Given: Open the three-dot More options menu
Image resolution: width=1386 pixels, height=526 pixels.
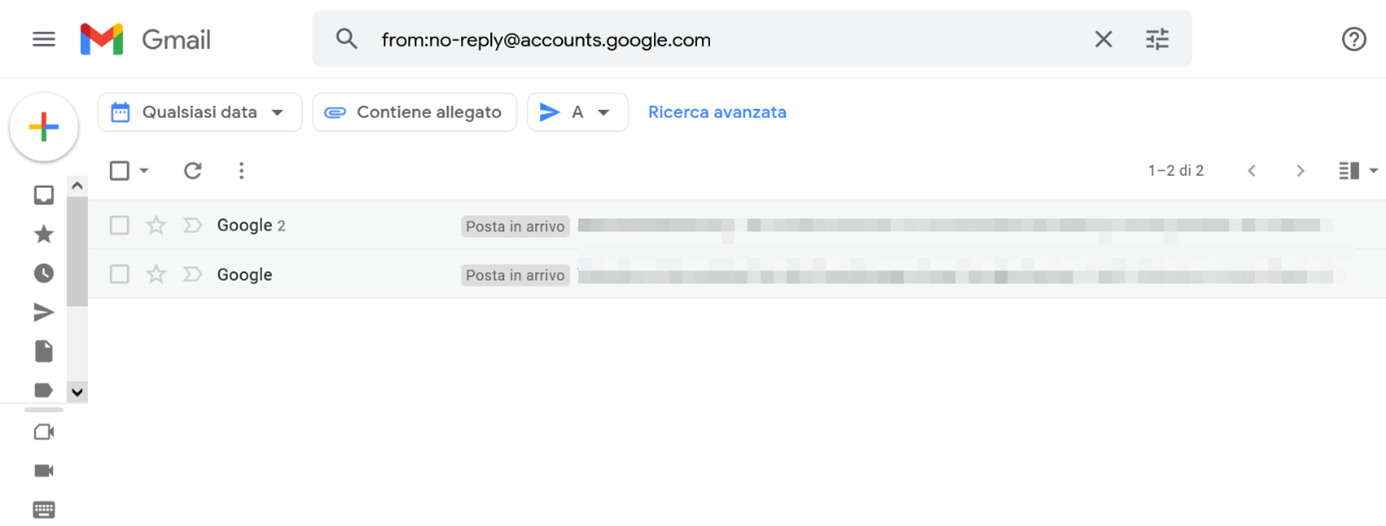Looking at the screenshot, I should [241, 171].
